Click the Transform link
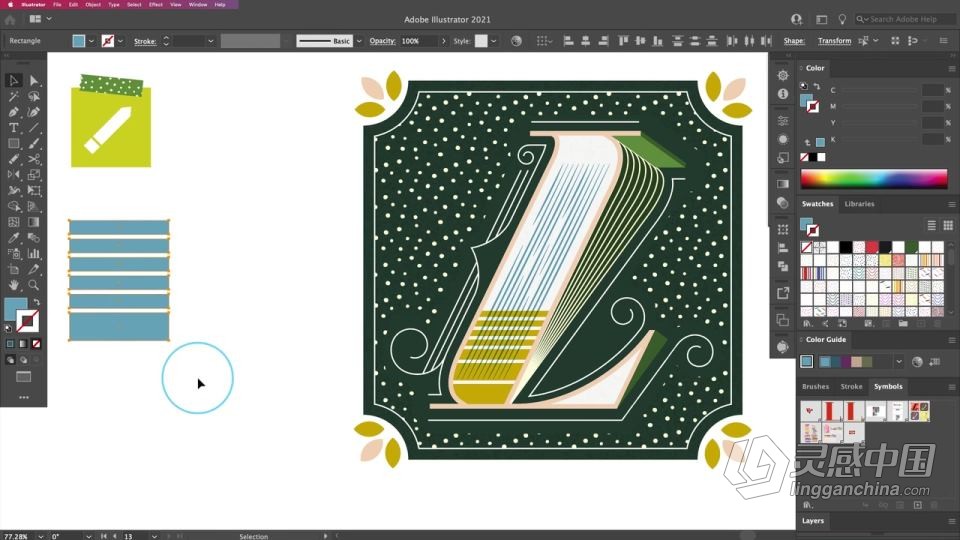The height and width of the screenshot is (540, 960). tap(834, 41)
